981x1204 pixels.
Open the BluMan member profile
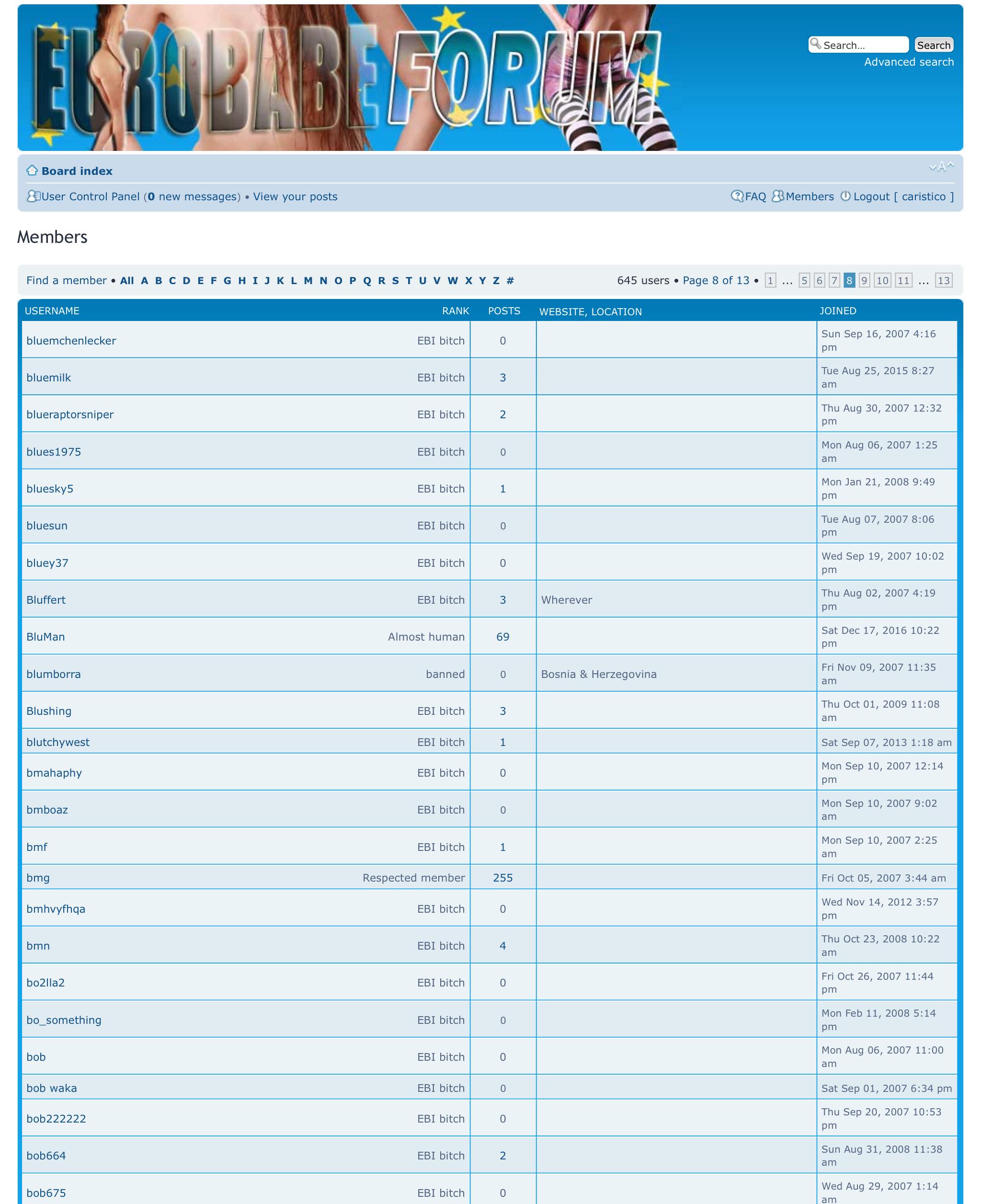[x=46, y=636]
